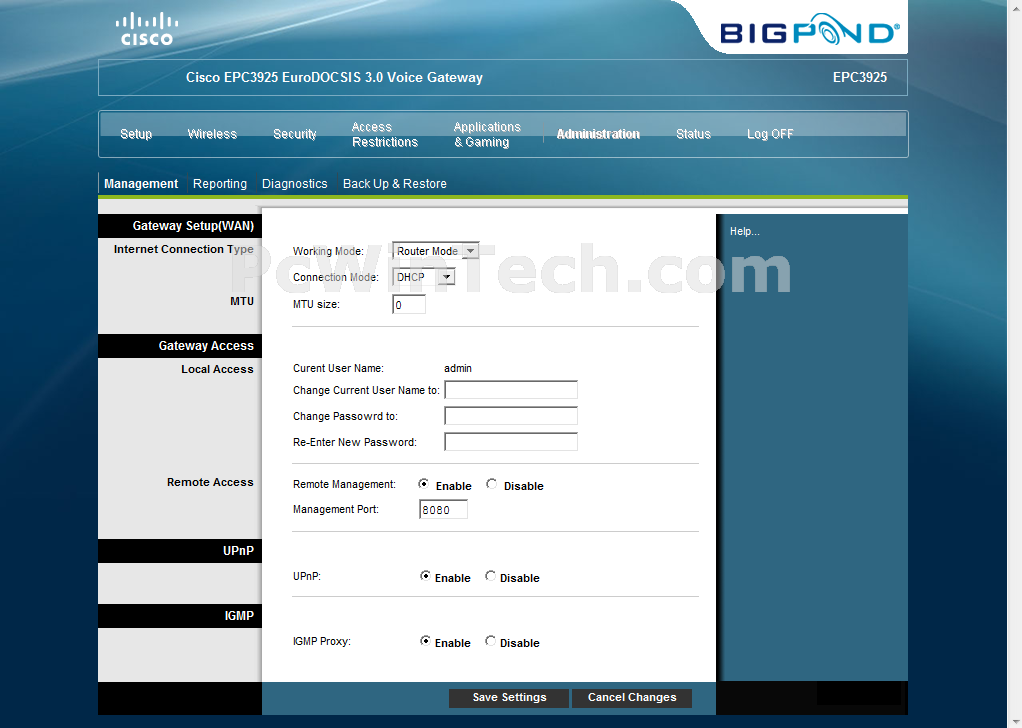The image size is (1022, 728).
Task: Click the Help... link
Action: click(744, 231)
